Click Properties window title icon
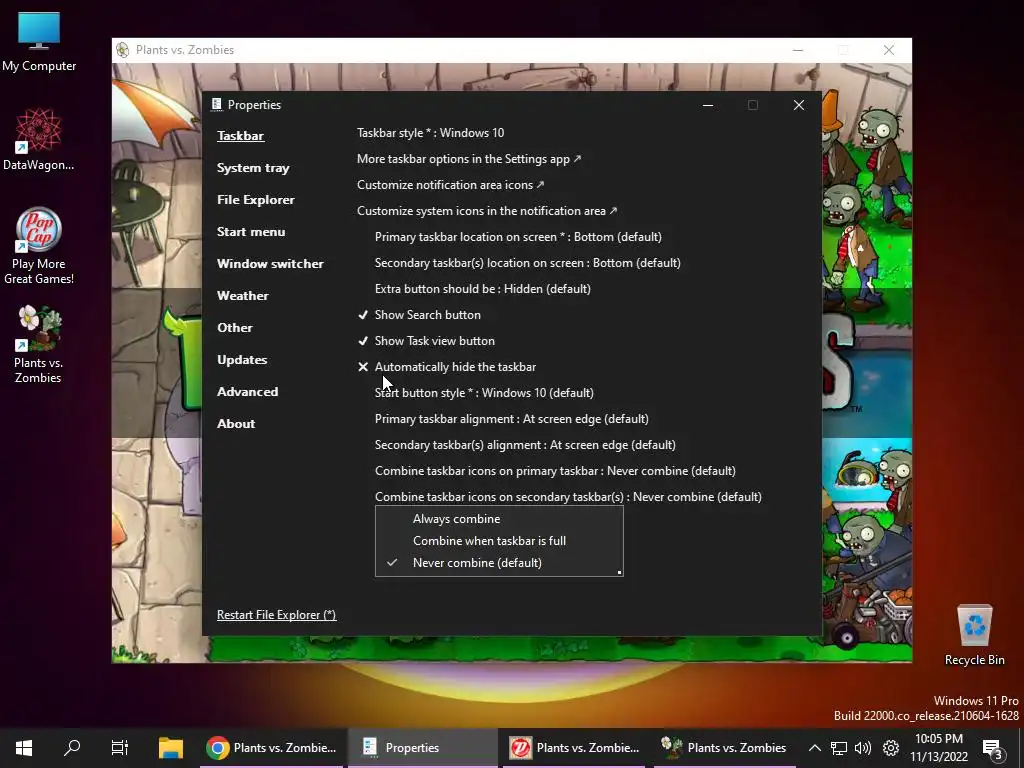The image size is (1024, 768). [217, 104]
